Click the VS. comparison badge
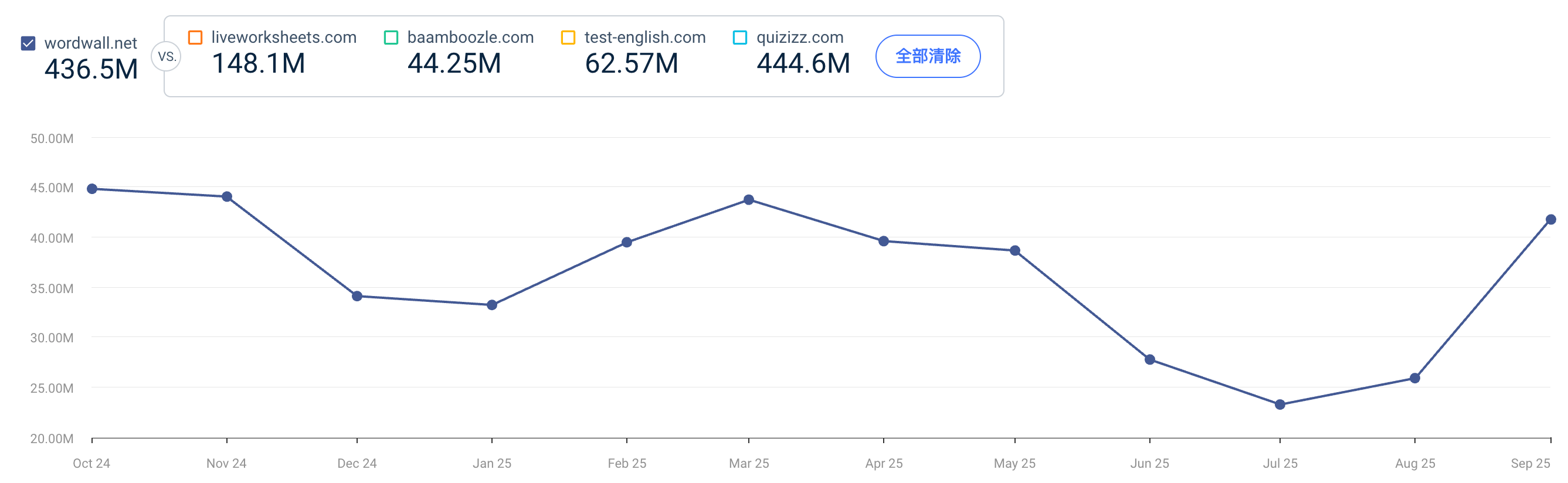Image resolution: width=1568 pixels, height=483 pixels. tap(166, 57)
